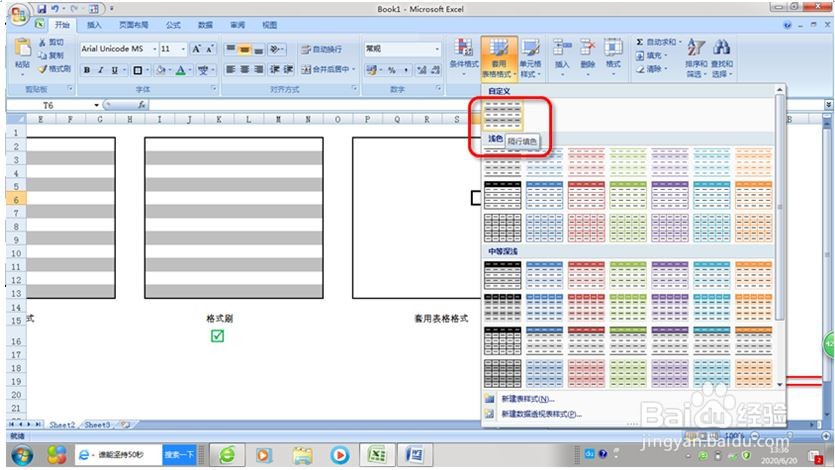
Task: Choose 新建数据透视表样式(P)... entry
Action: coord(542,414)
